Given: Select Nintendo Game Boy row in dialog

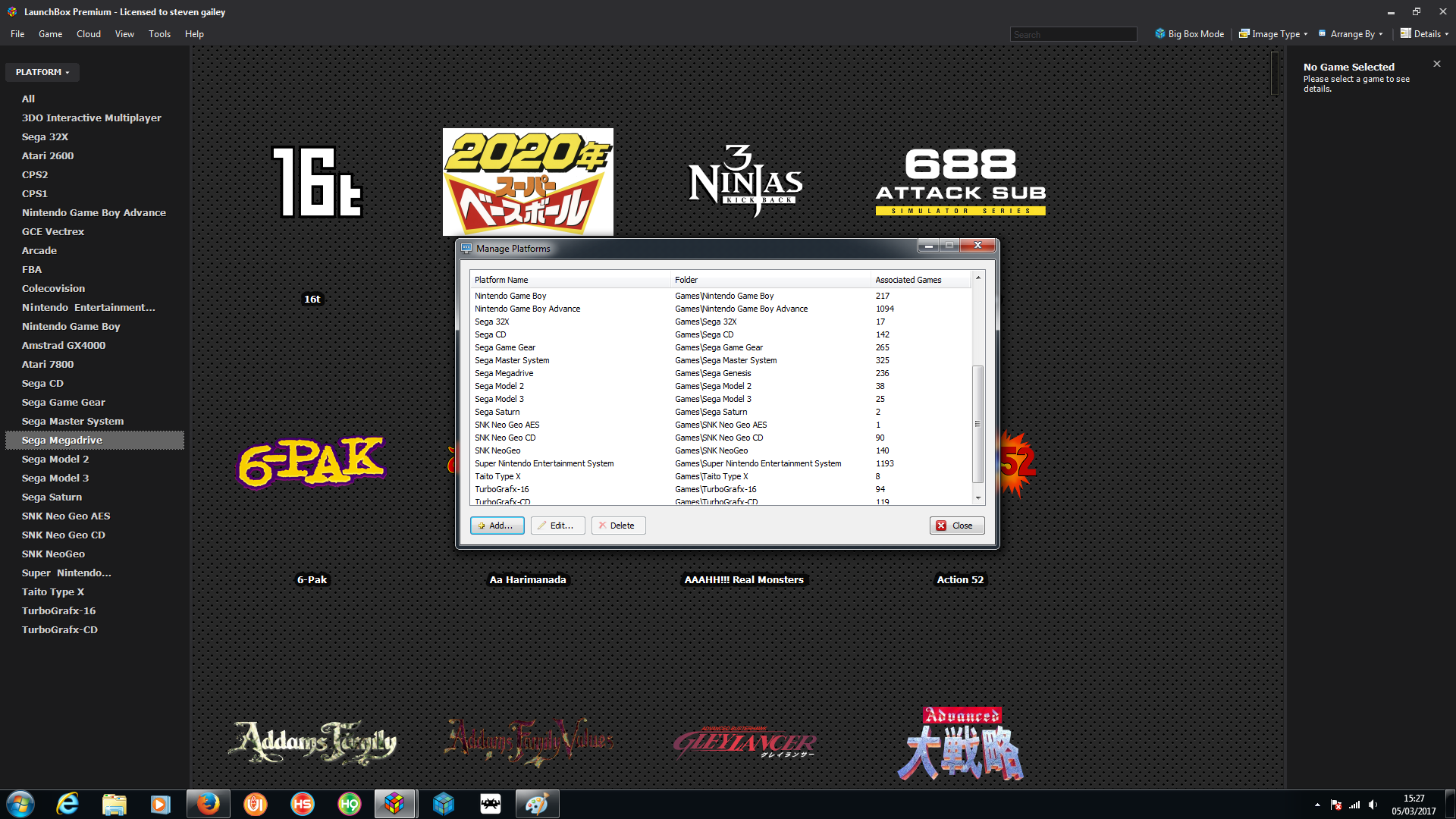Looking at the screenshot, I should click(720, 296).
